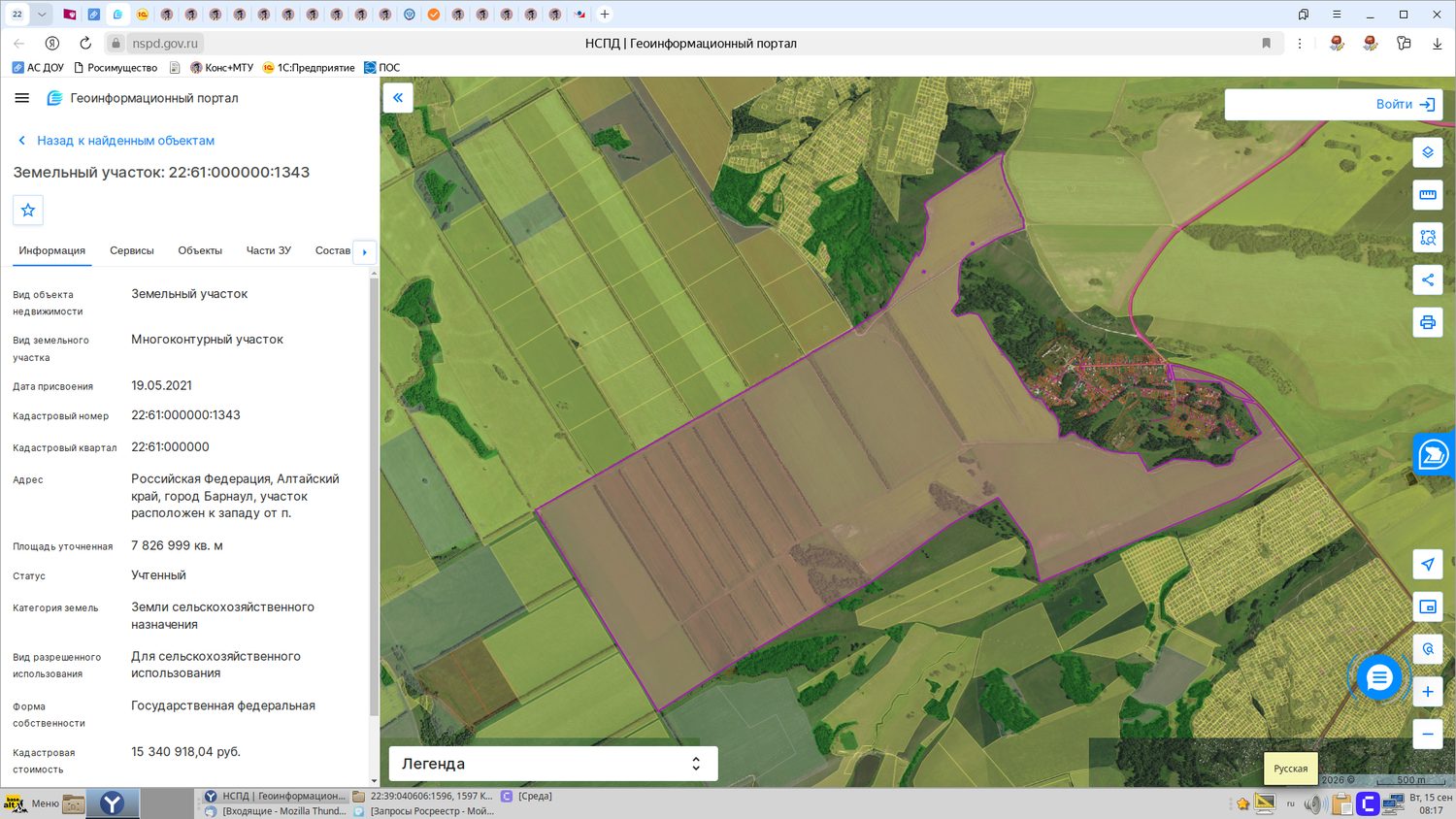Open the blue assistant side tab
This screenshot has height=819, width=1456.
(x=1435, y=454)
